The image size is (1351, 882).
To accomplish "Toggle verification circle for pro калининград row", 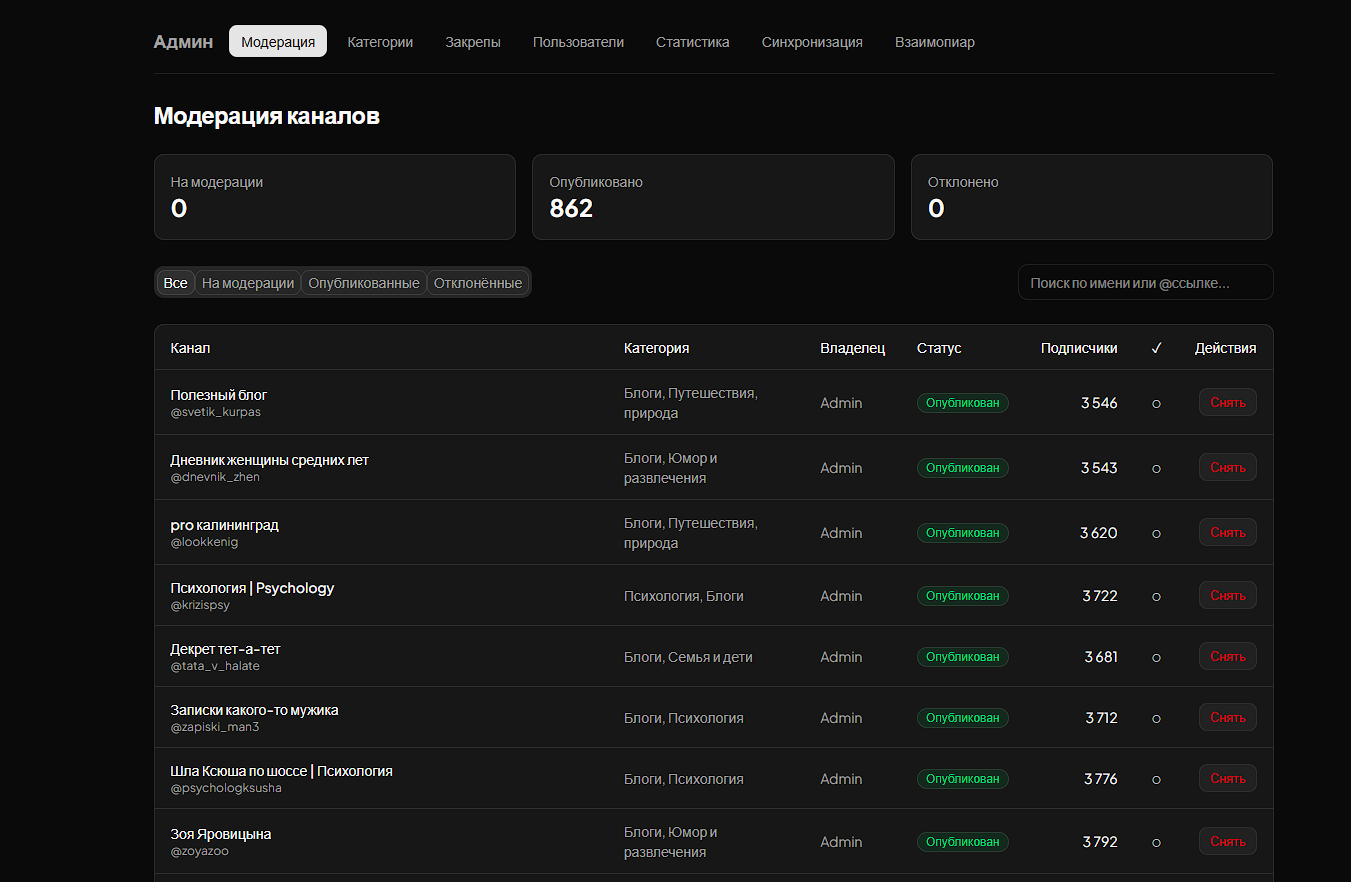I will [1156, 533].
